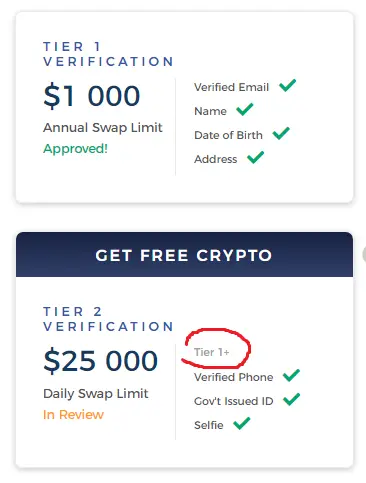Click the Selfie requirement text
Image resolution: width=366 pixels, height=483 pixels.
[209, 425]
